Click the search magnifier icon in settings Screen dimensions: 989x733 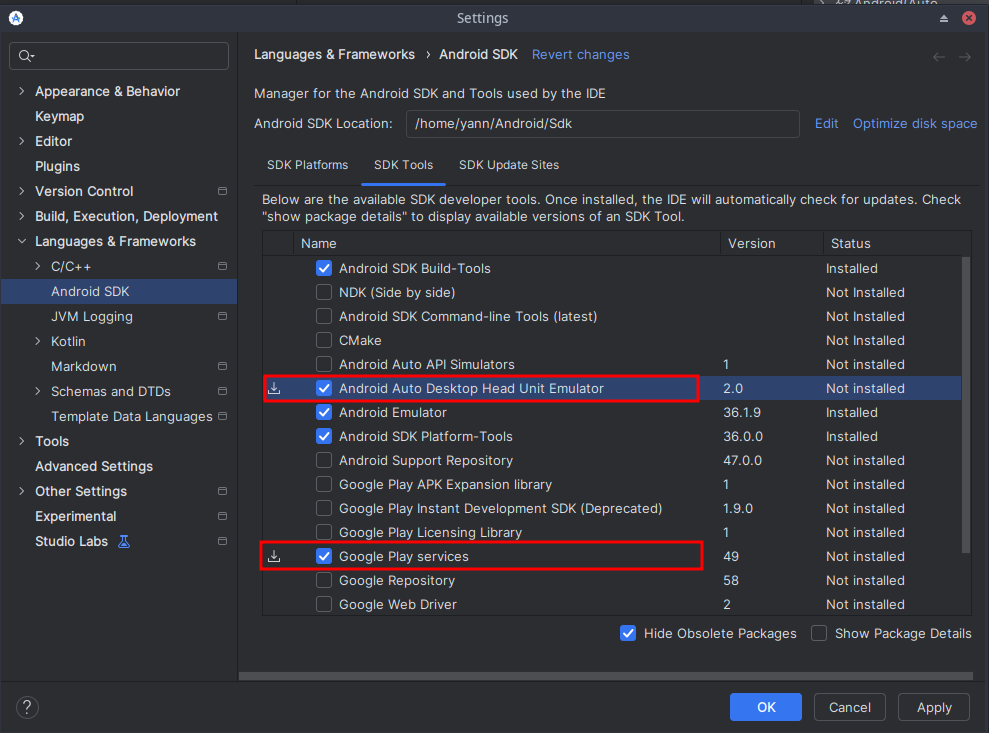click(x=26, y=56)
